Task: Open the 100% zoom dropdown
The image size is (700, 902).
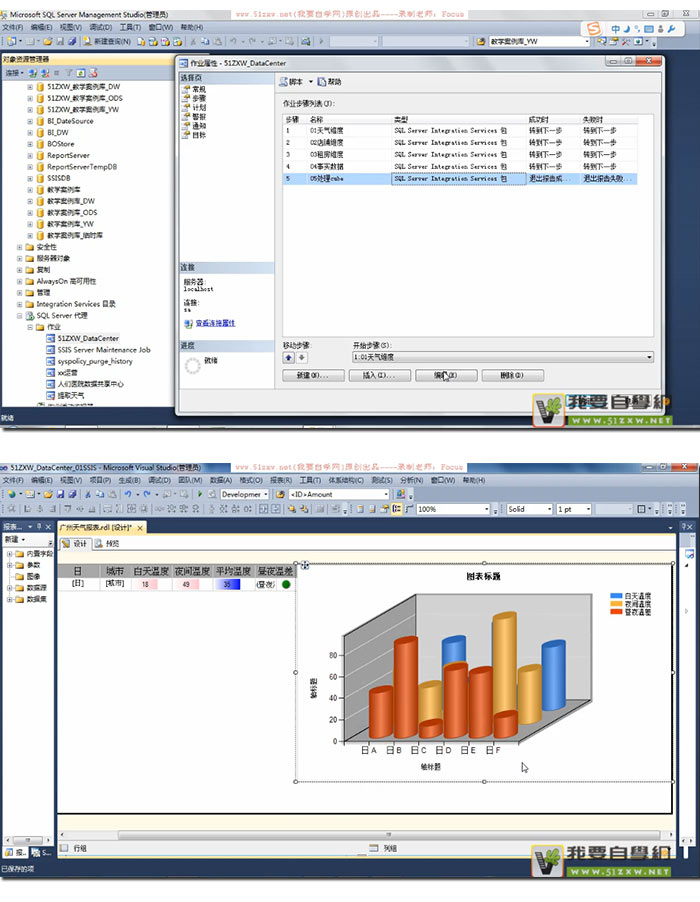Action: (x=487, y=510)
